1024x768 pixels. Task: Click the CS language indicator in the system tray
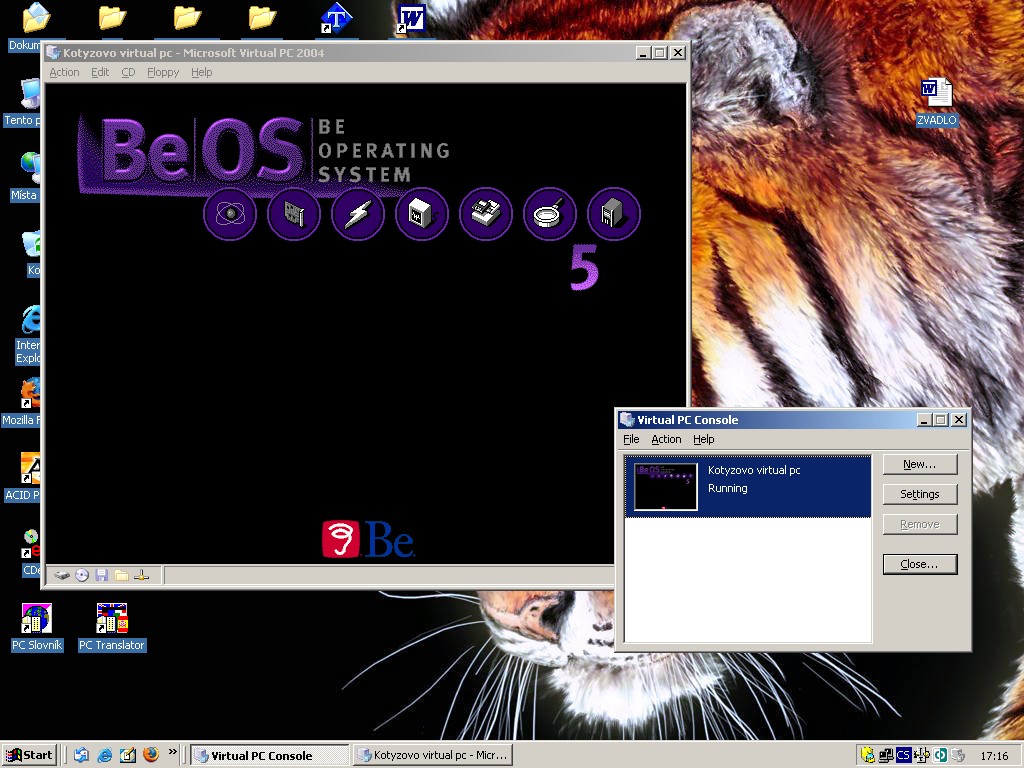tap(903, 755)
